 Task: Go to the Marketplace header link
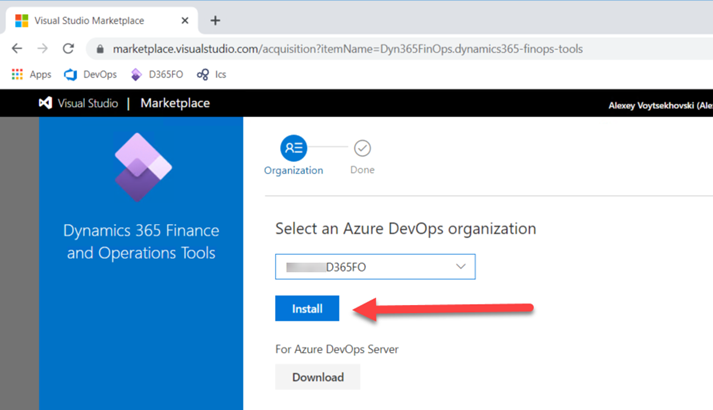pos(175,103)
